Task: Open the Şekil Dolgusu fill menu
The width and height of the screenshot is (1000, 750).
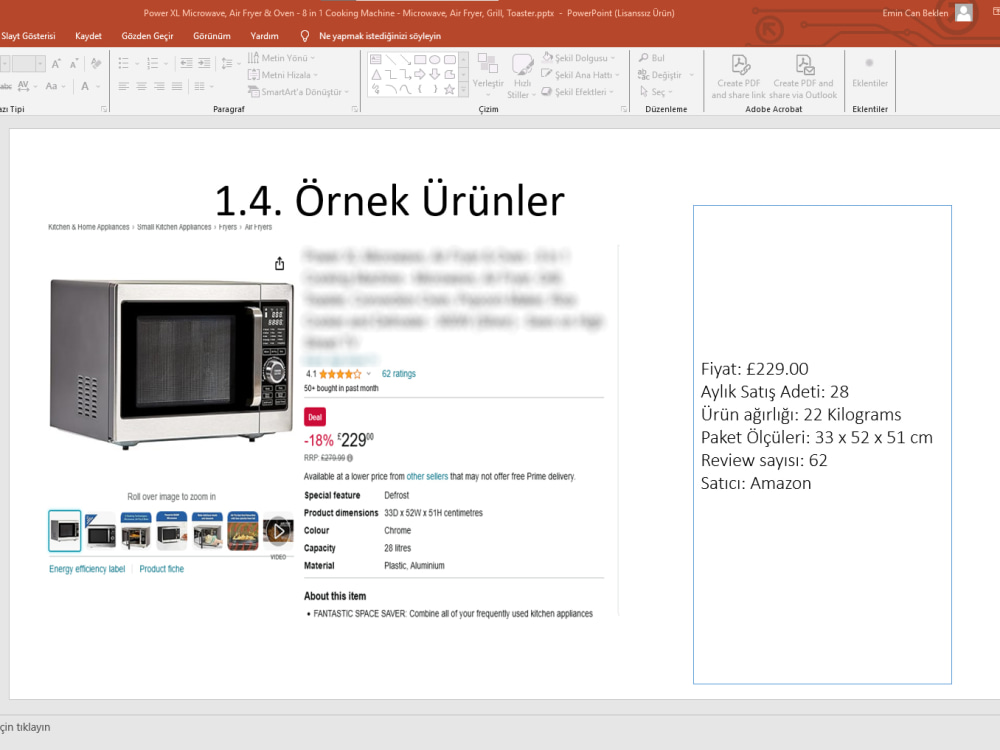Action: click(x=578, y=57)
